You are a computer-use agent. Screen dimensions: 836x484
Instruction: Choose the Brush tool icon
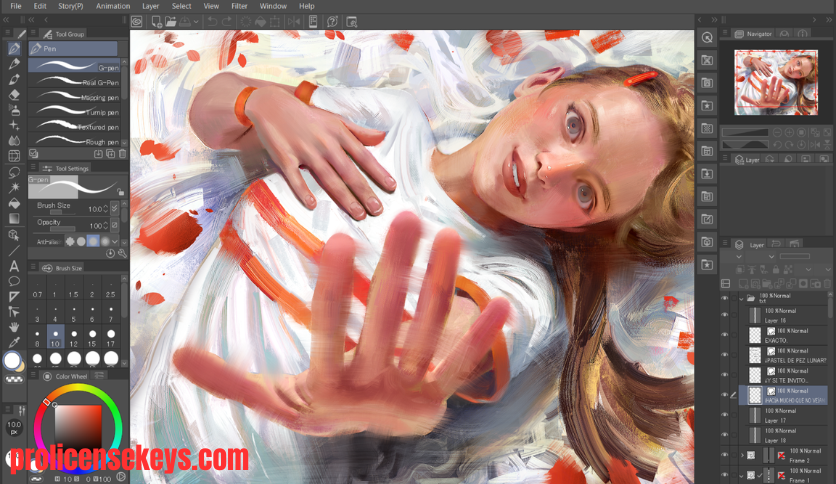pyautogui.click(x=14, y=79)
